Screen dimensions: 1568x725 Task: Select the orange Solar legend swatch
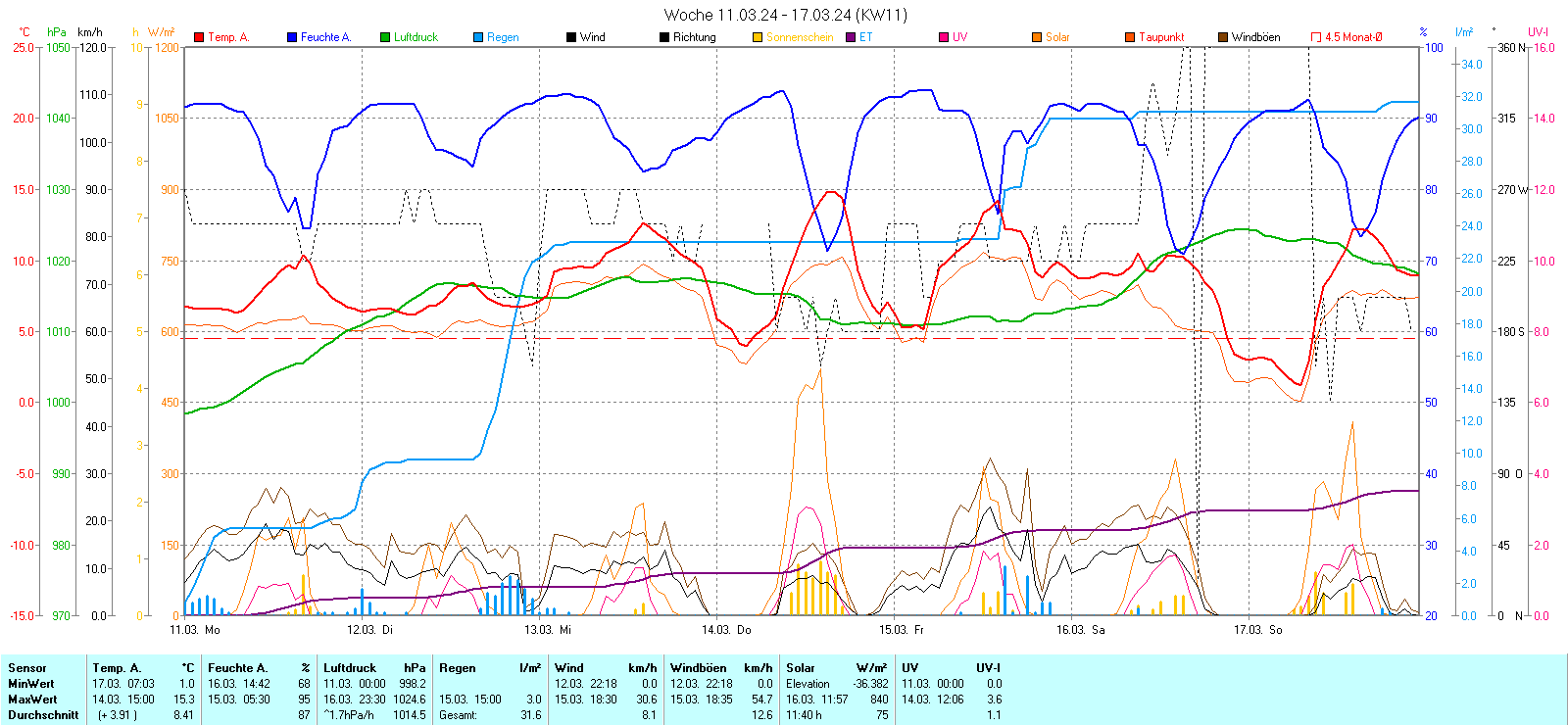pos(1037,37)
